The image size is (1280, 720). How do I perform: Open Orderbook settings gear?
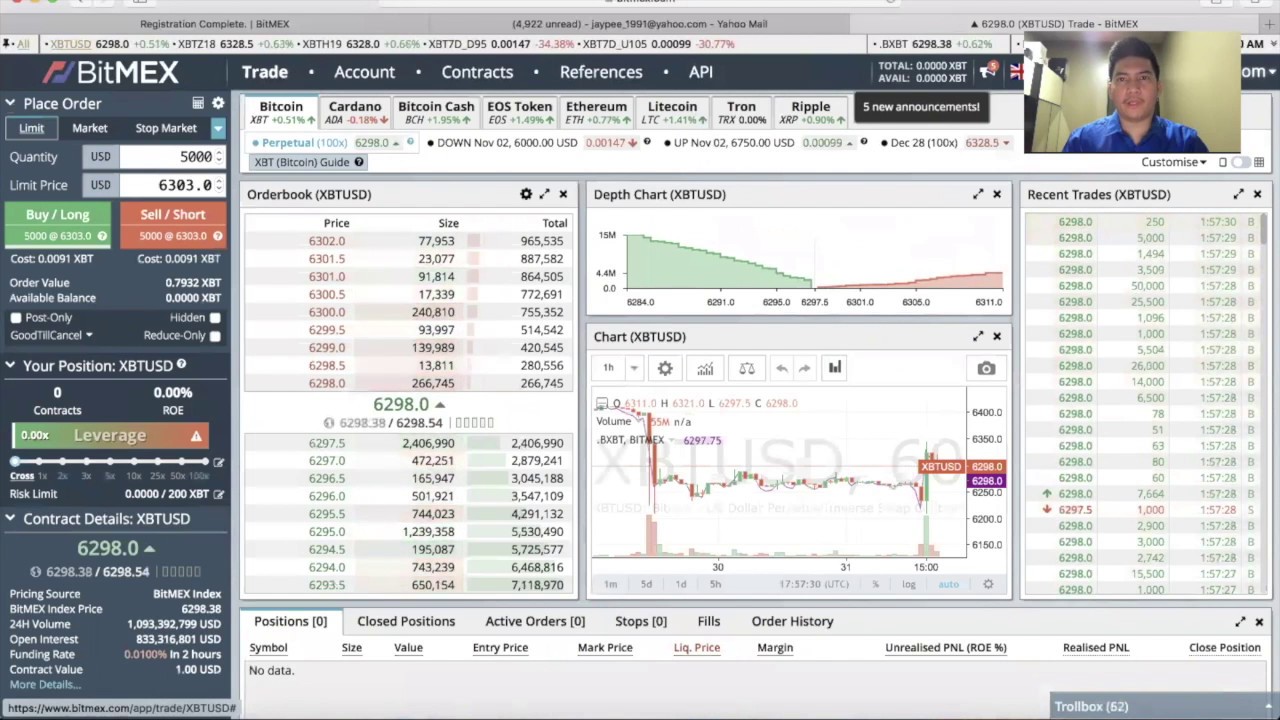pos(526,194)
